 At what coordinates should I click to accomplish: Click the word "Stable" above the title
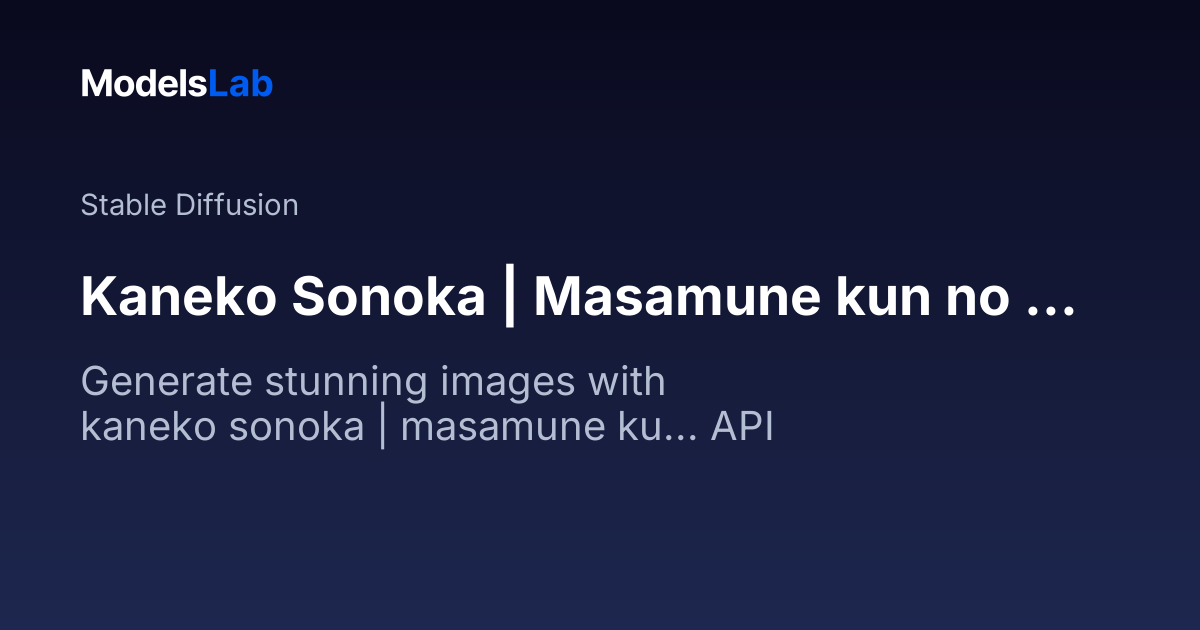pyautogui.click(x=124, y=205)
